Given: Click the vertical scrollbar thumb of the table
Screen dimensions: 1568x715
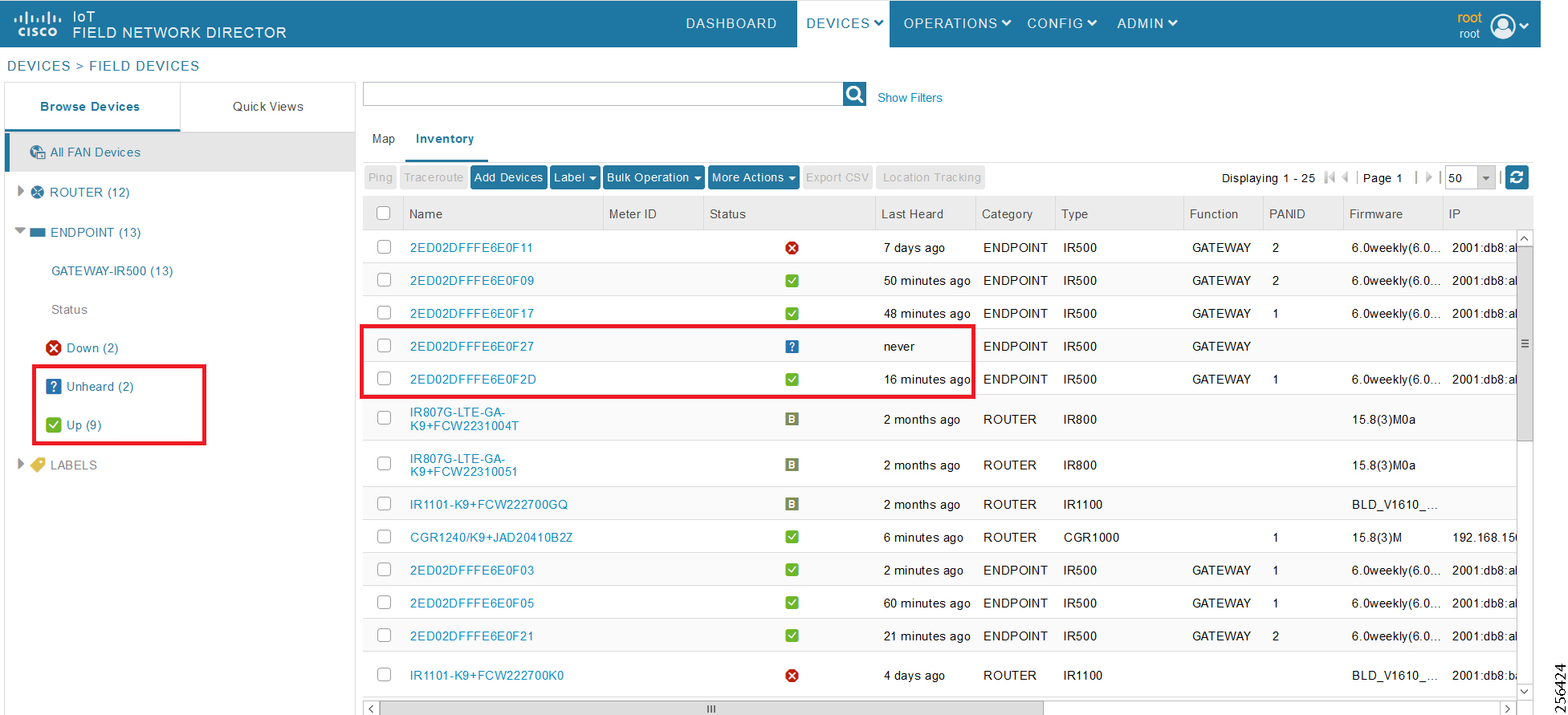Looking at the screenshot, I should [1525, 343].
